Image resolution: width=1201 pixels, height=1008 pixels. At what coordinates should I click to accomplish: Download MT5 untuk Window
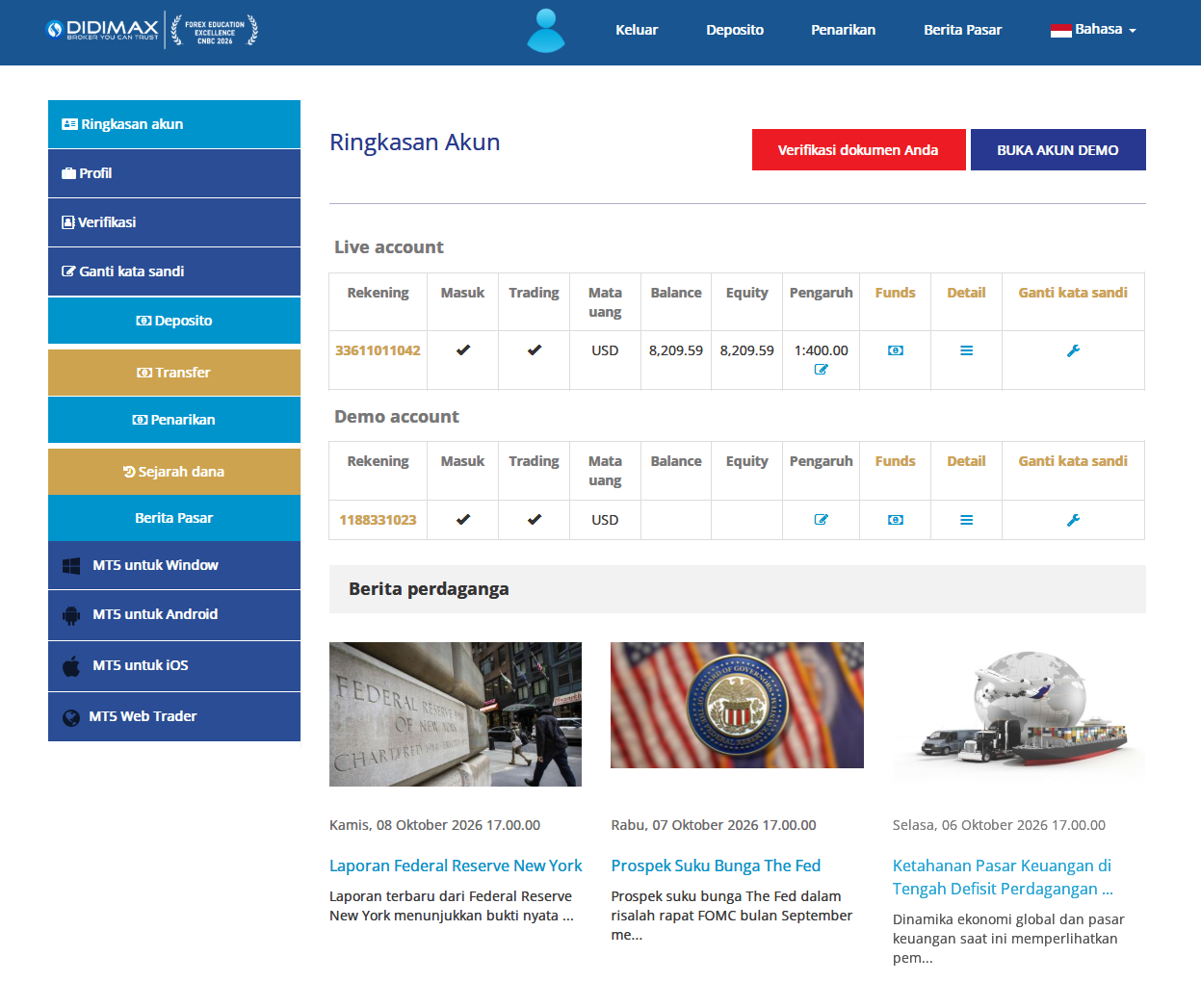(174, 565)
